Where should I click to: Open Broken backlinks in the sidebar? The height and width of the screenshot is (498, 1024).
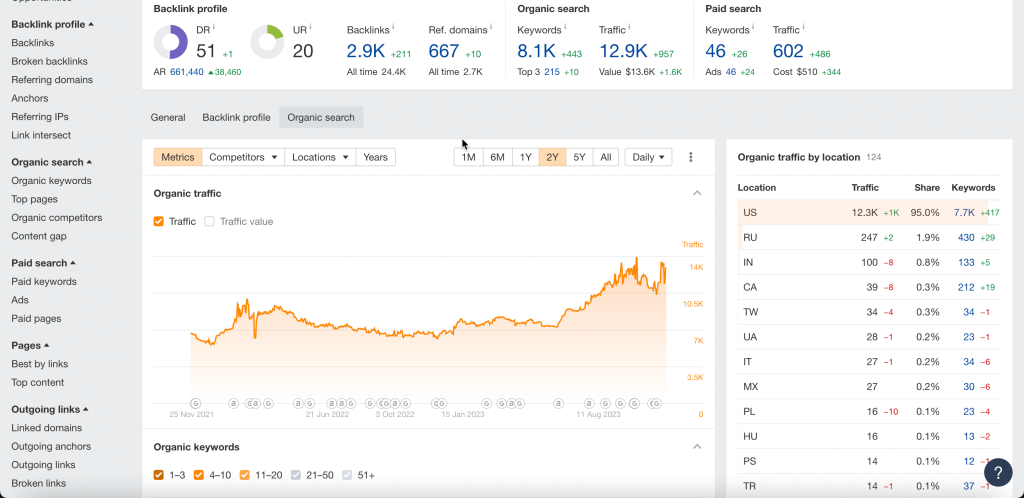49,61
